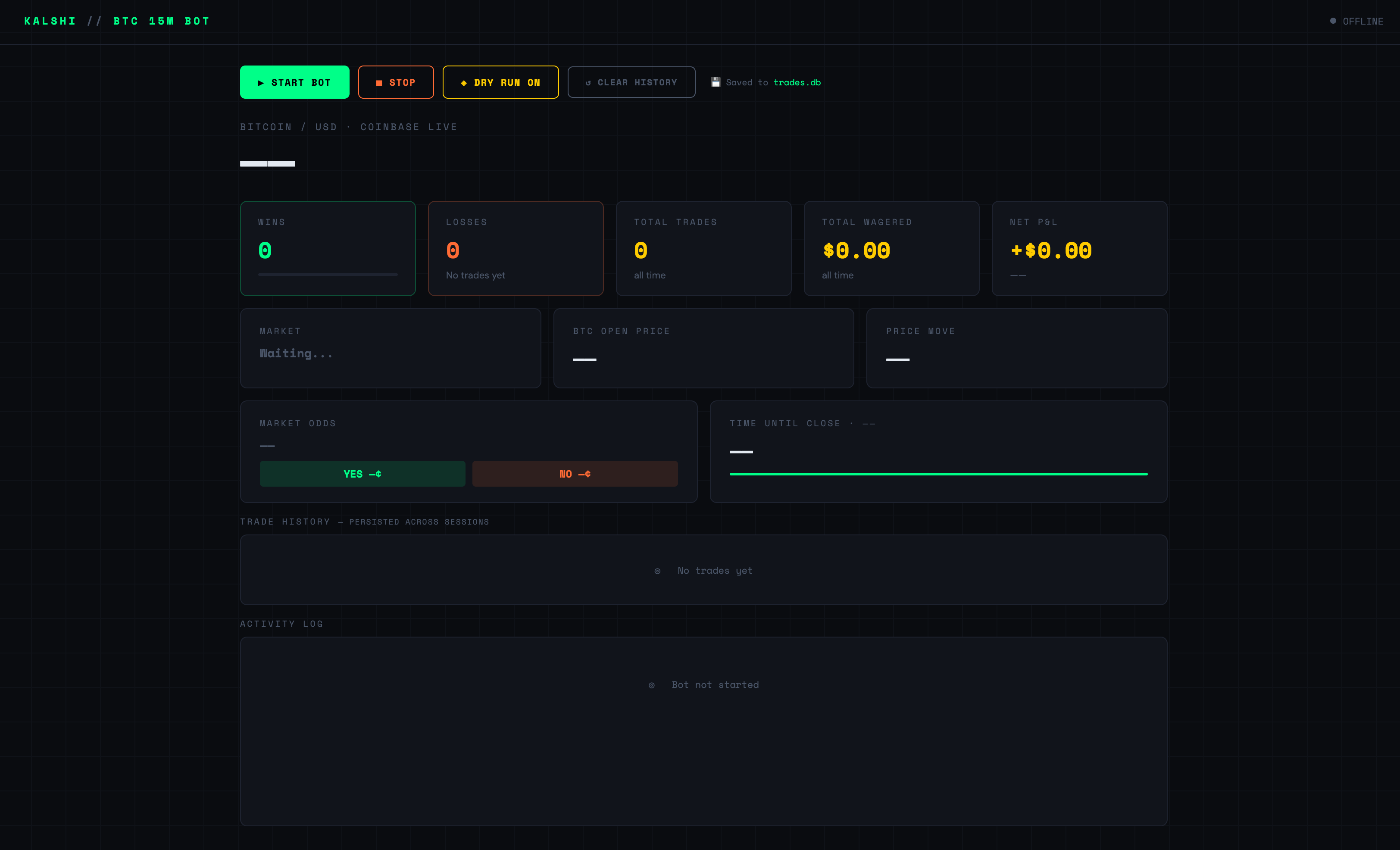Select the Wins stat card
Image resolution: width=1400 pixels, height=850 pixels.
click(x=328, y=248)
